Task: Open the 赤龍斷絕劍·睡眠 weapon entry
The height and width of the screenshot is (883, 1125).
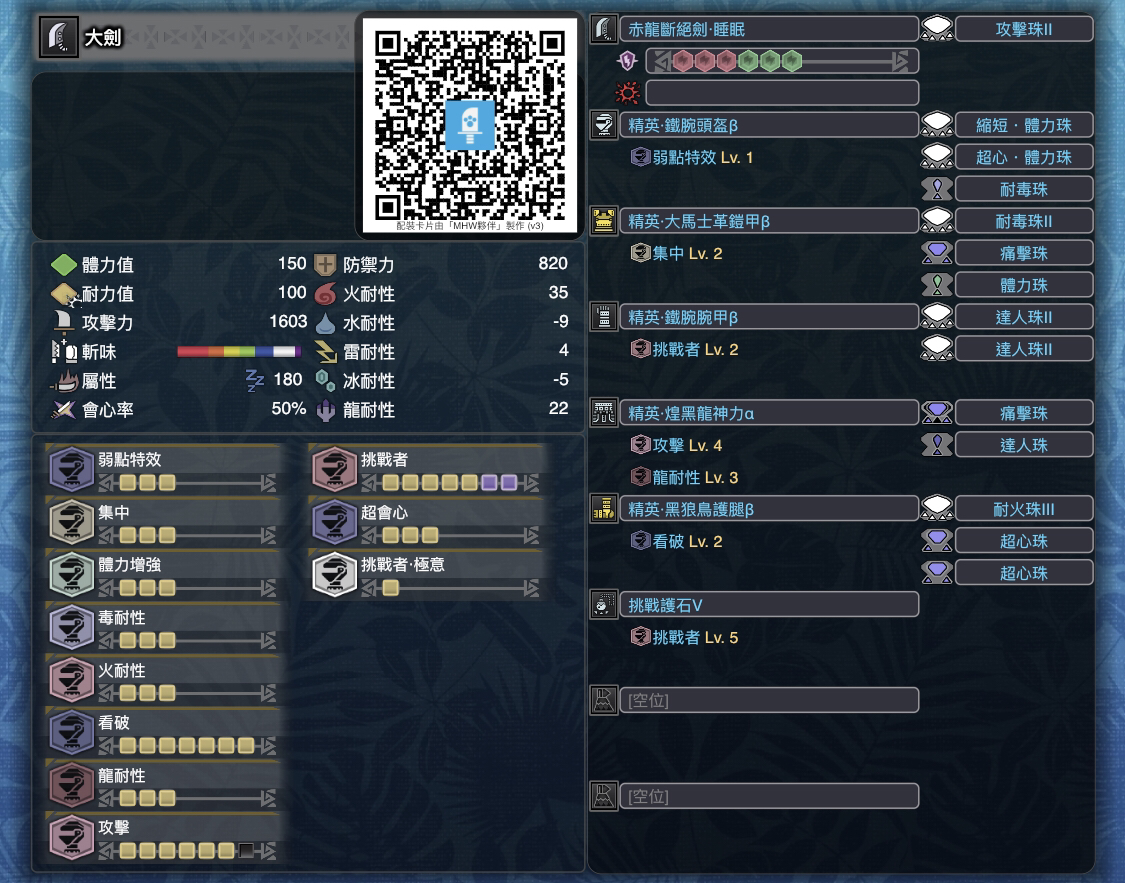Action: click(x=769, y=29)
